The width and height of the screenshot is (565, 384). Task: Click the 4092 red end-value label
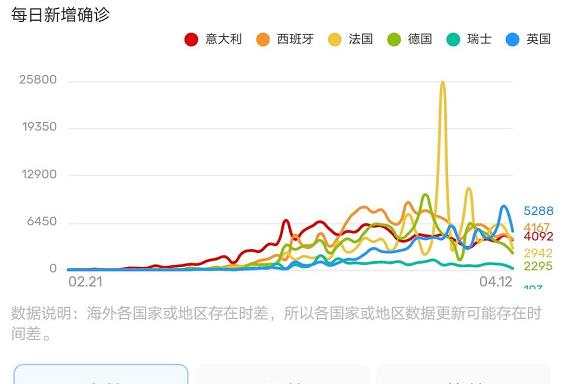tap(538, 236)
